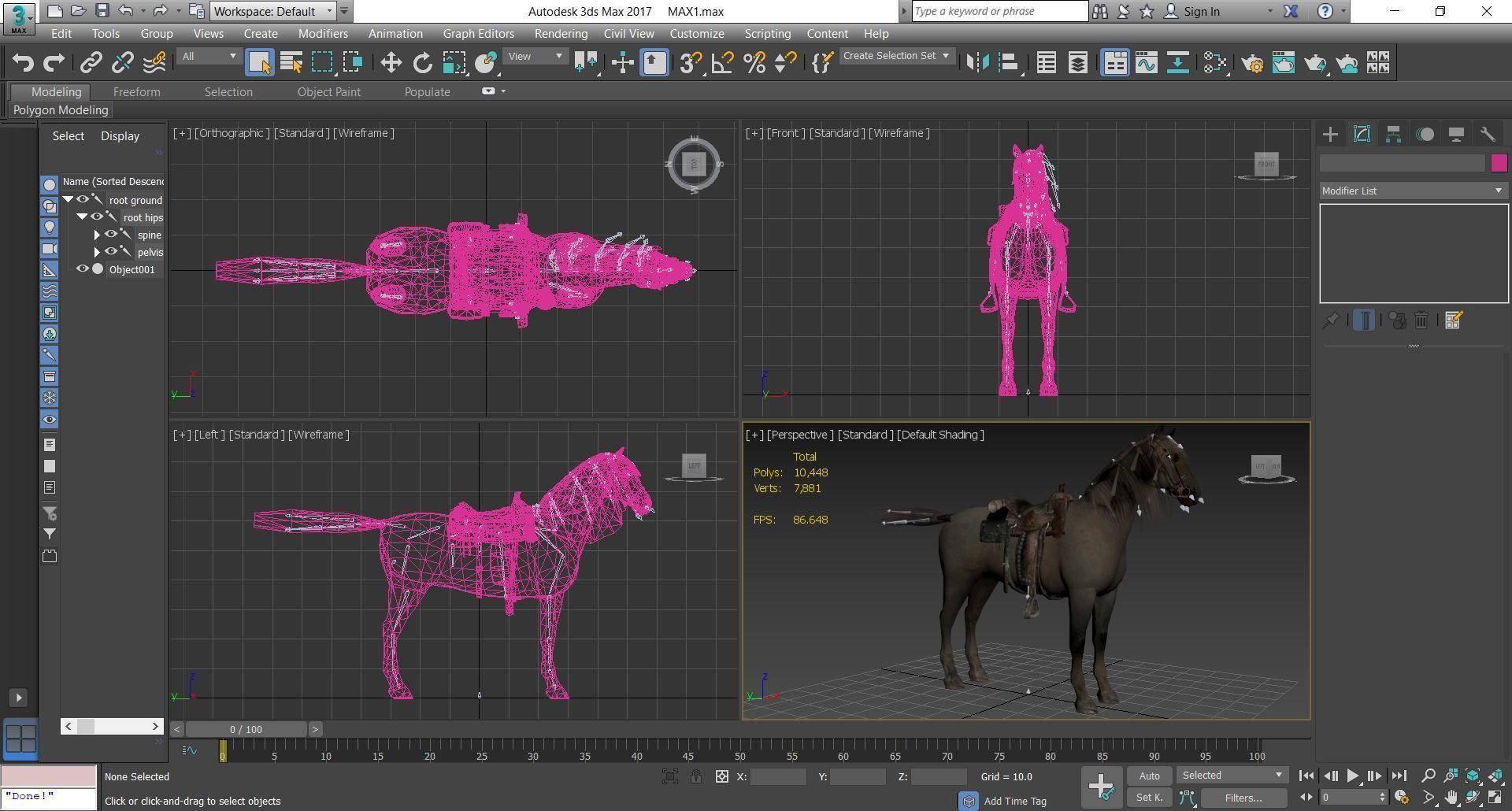This screenshot has height=811, width=1512.
Task: Choose the Select and Rotate tool
Action: pos(422,62)
